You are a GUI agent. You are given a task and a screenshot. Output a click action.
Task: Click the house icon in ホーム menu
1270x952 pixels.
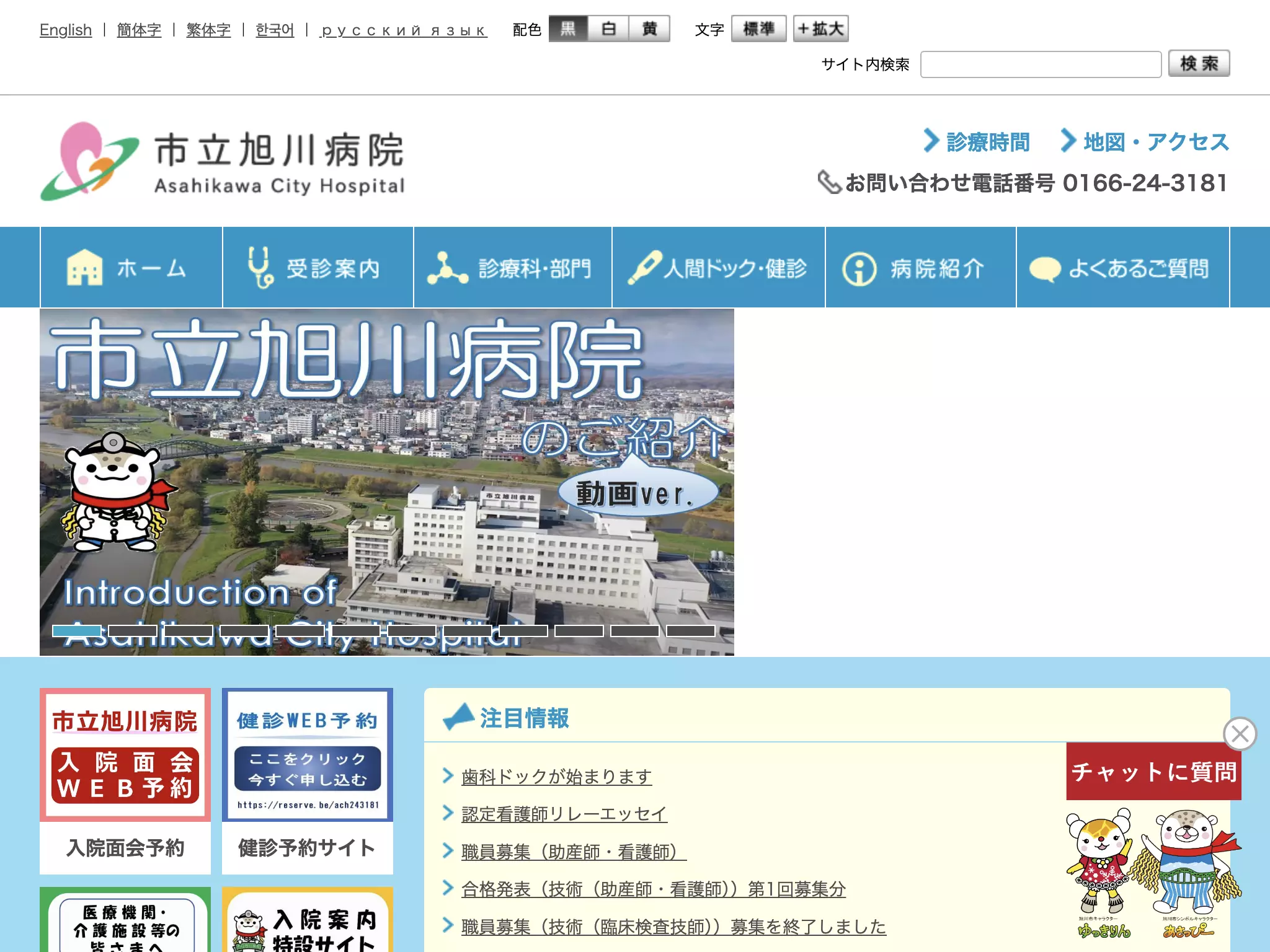click(85, 267)
